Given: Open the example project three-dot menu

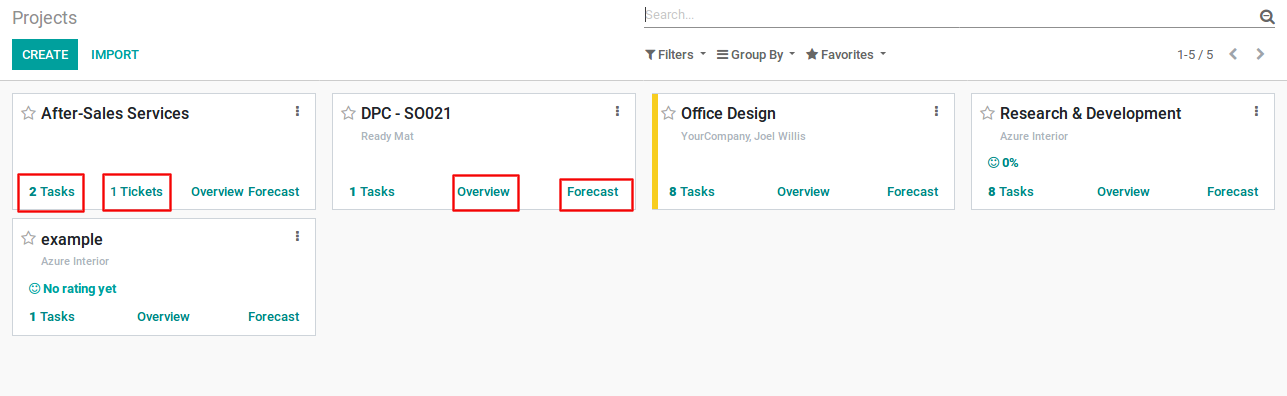Looking at the screenshot, I should [297, 237].
